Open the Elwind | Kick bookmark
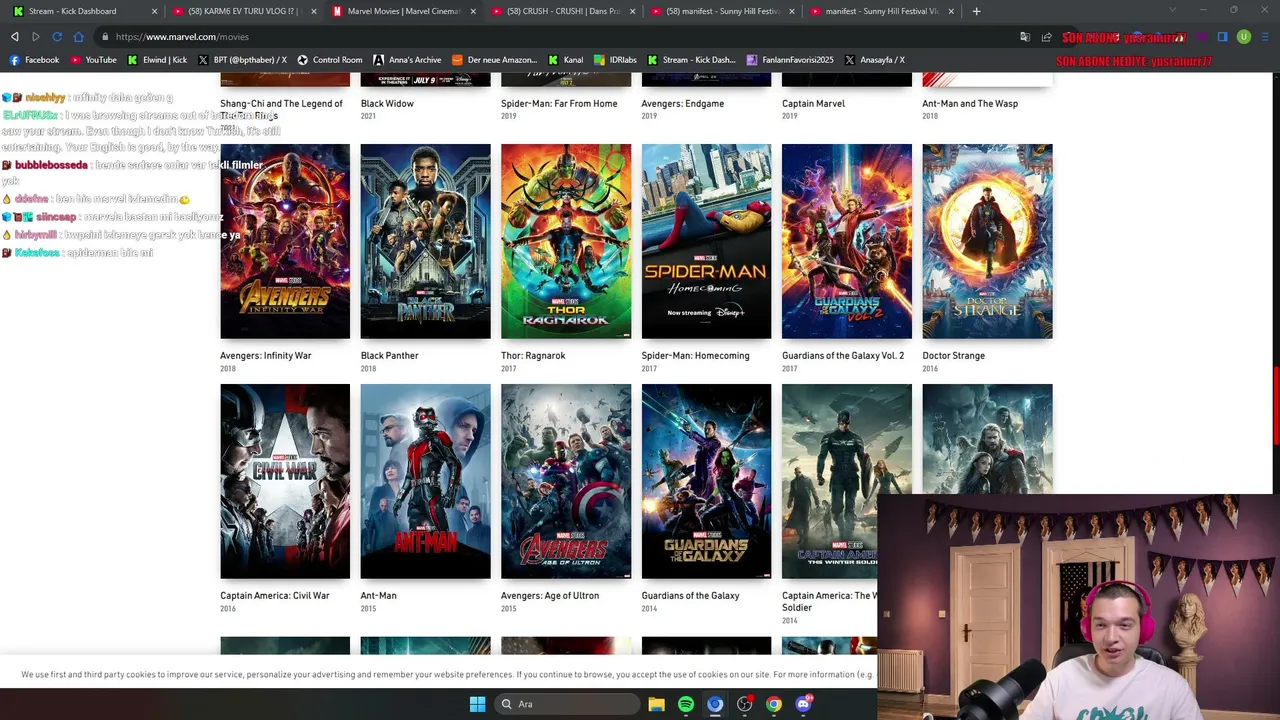The image size is (1280, 720). pyautogui.click(x=157, y=60)
